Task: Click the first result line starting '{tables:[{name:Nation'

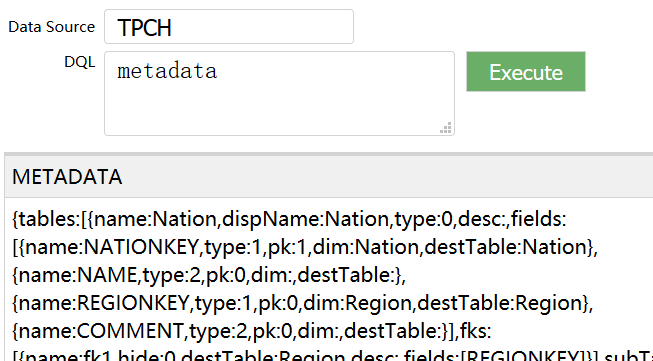Action: click(289, 219)
